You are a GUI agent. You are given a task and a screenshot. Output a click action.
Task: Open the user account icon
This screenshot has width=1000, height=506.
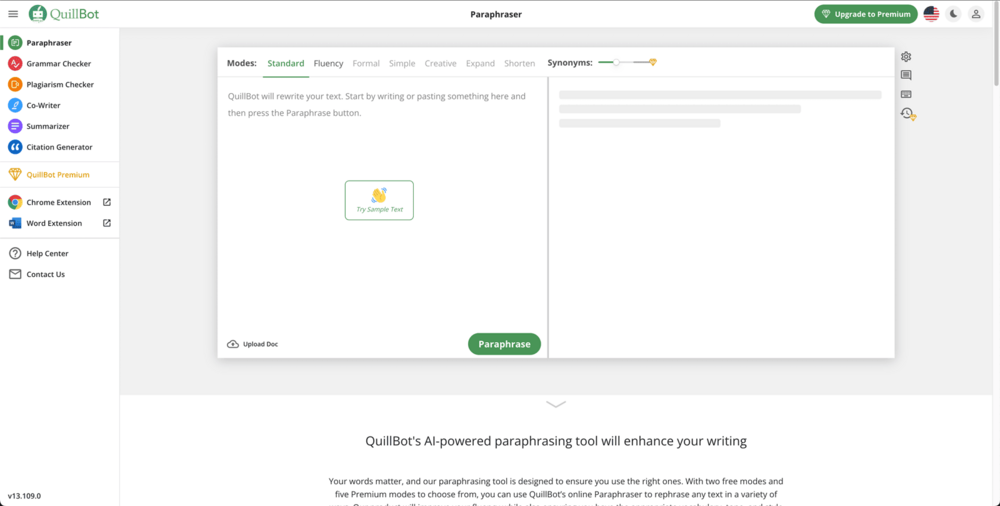pos(976,14)
